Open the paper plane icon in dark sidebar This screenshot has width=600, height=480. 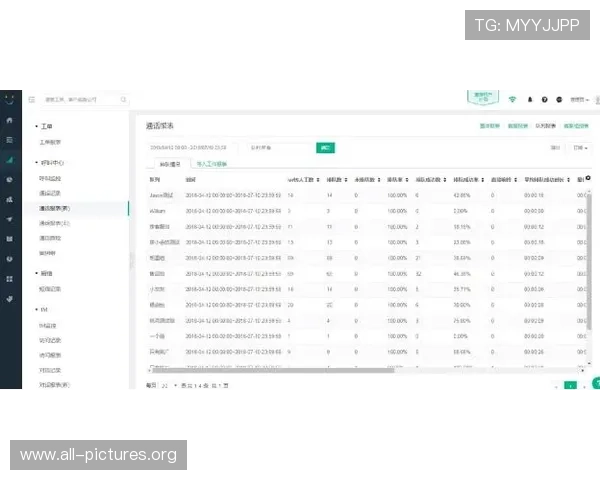[10, 219]
